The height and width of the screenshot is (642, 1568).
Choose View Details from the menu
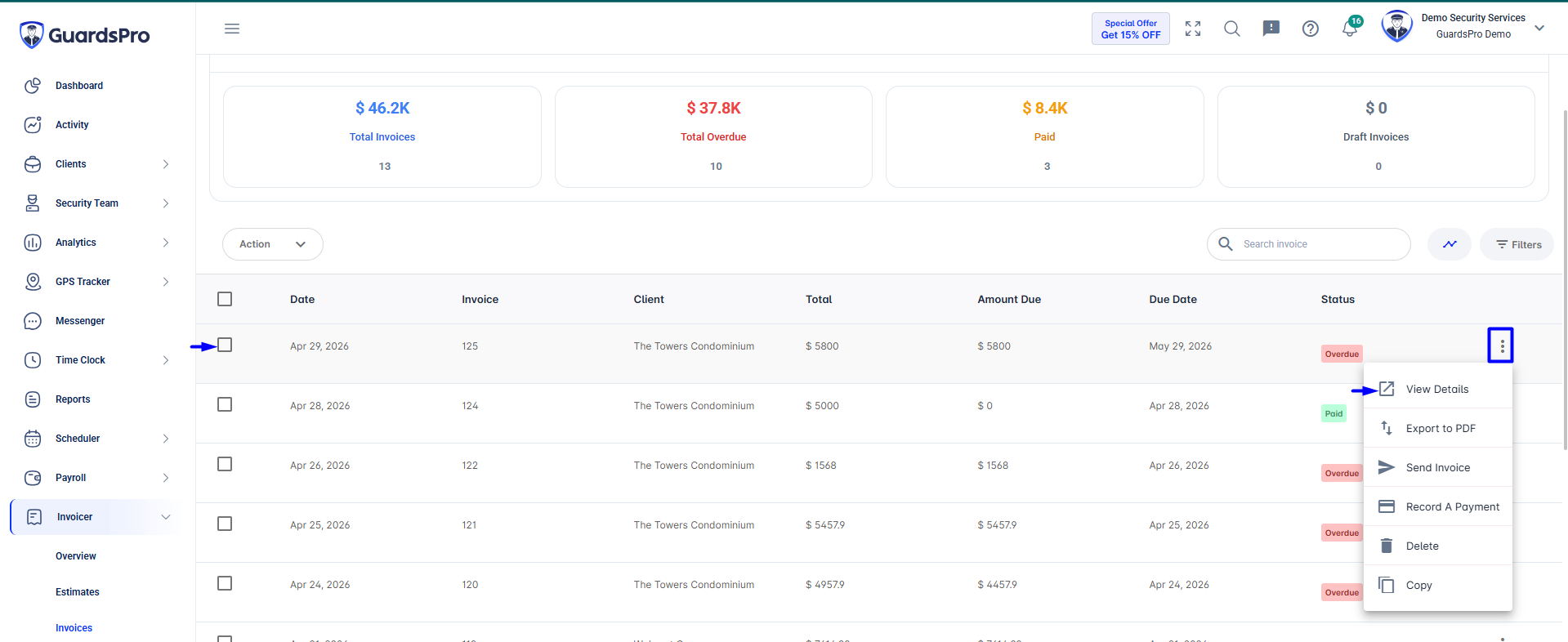[1438, 389]
